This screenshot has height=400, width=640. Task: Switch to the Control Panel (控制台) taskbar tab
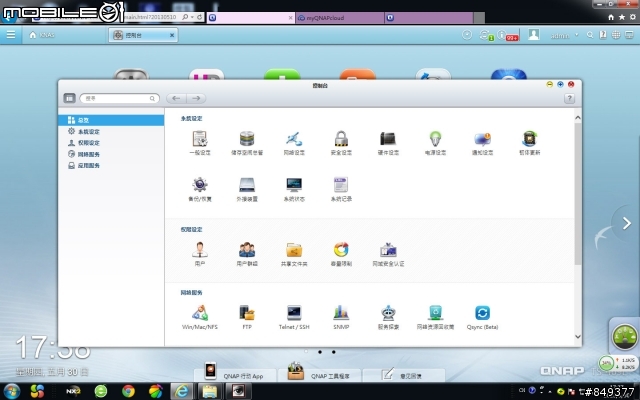(143, 35)
